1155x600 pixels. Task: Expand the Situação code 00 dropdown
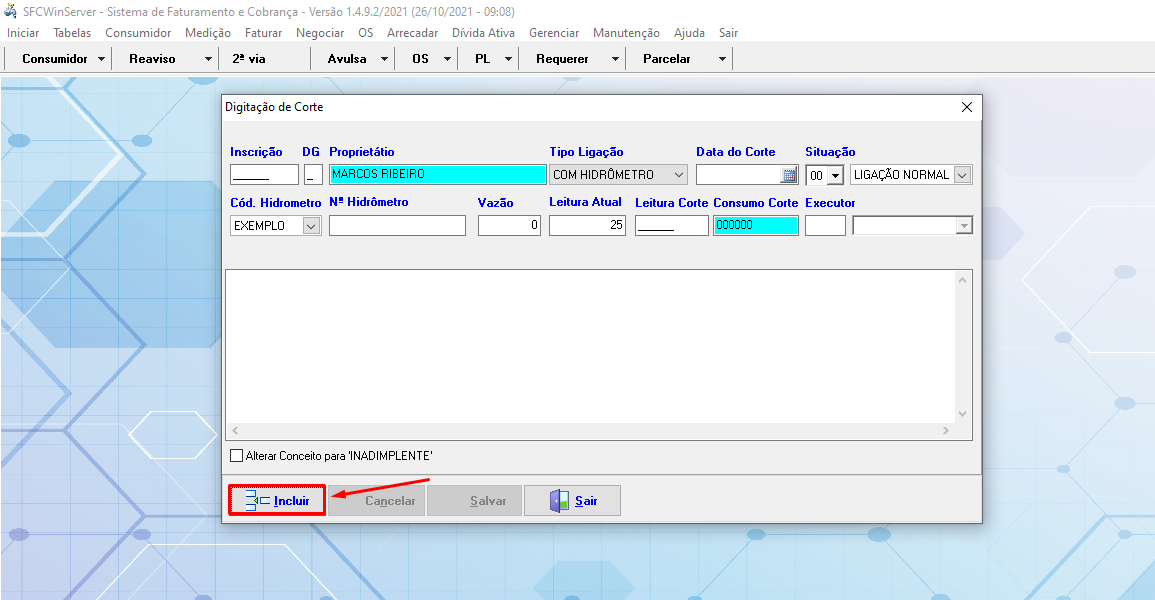pos(835,176)
